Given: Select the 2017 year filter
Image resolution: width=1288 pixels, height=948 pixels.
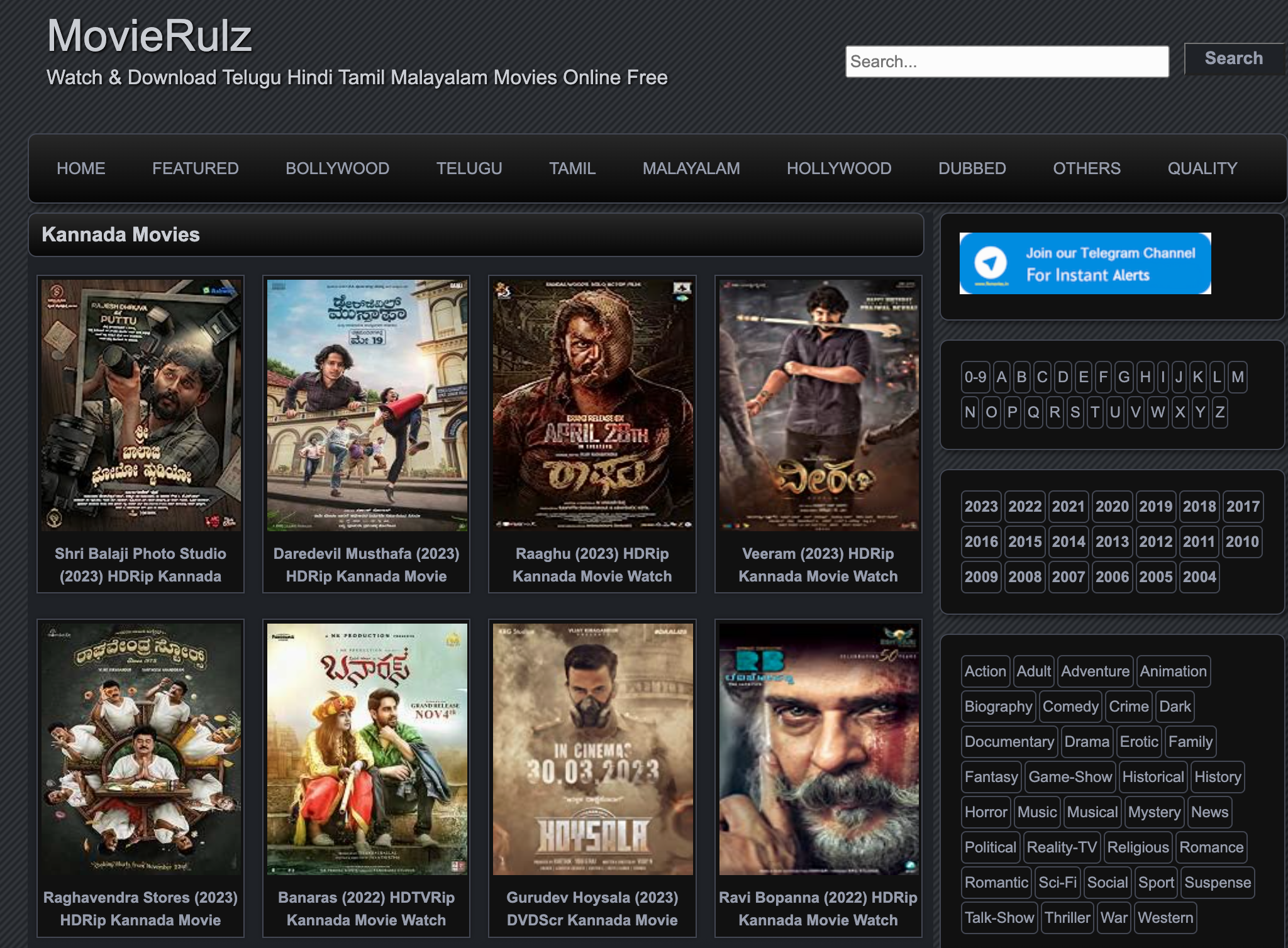Looking at the screenshot, I should (1243, 507).
